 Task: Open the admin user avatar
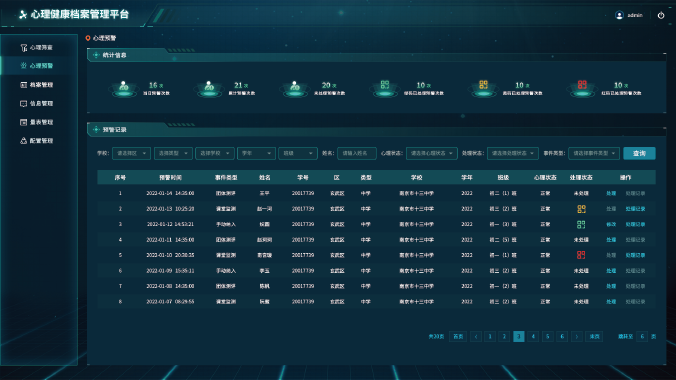(619, 15)
